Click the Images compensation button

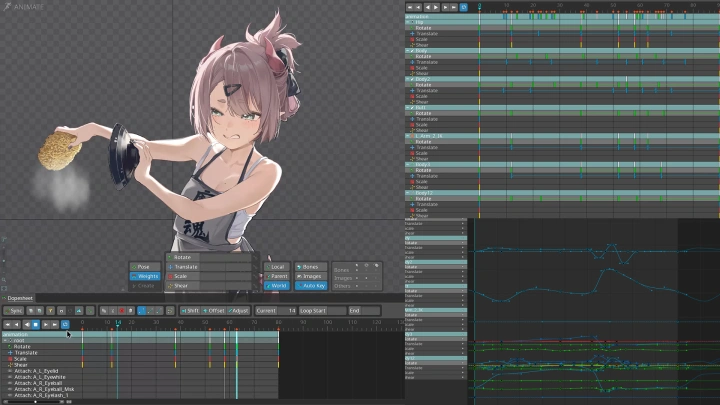(x=311, y=276)
